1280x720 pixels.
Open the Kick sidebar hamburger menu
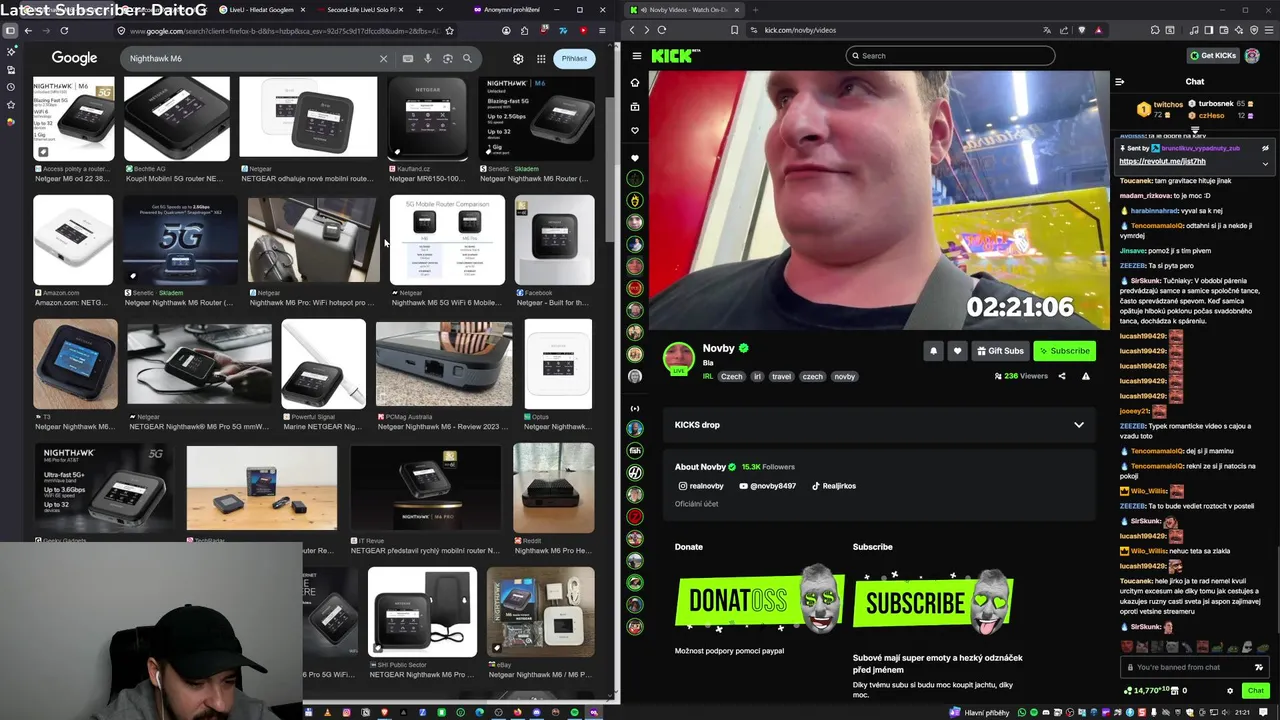point(636,56)
